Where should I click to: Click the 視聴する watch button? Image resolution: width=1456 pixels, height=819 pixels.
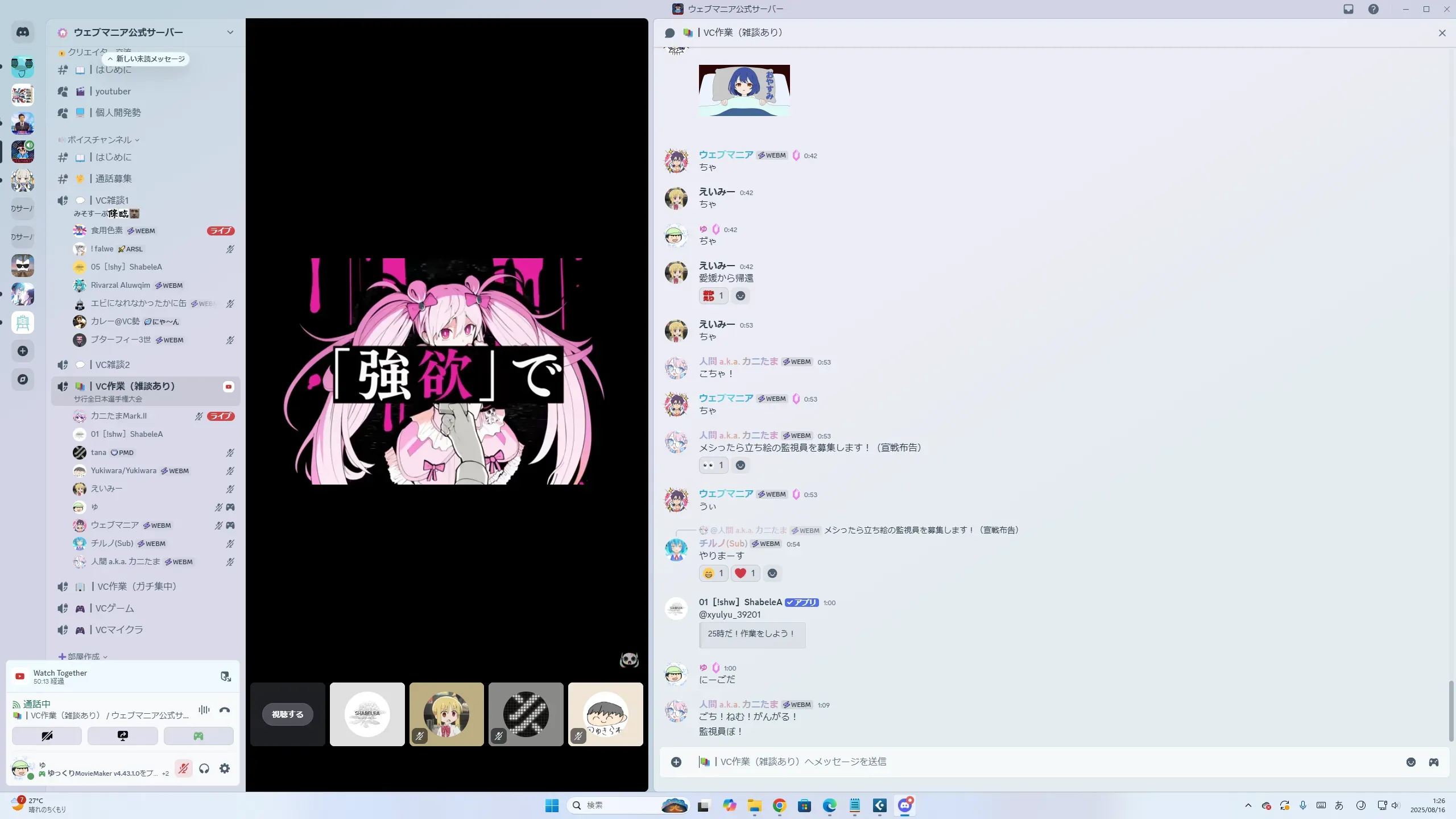click(x=288, y=714)
